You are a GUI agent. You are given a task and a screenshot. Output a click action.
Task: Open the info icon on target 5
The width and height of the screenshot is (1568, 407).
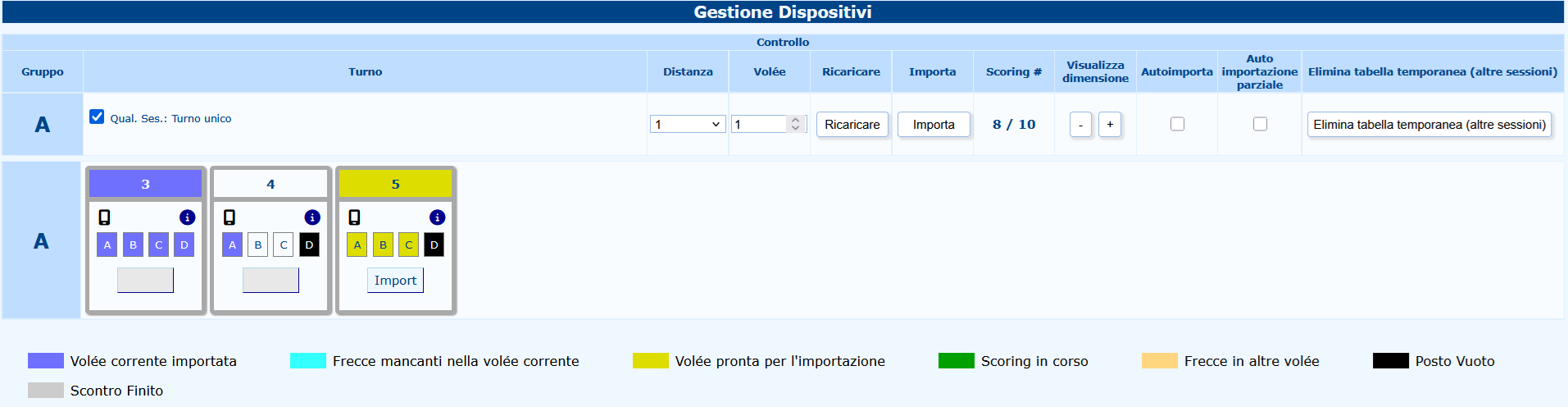pos(437,217)
